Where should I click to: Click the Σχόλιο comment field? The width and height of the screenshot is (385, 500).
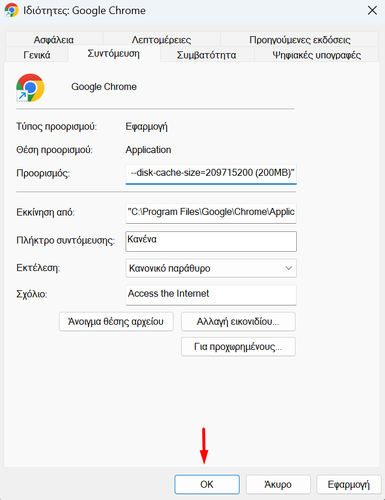pos(211,295)
